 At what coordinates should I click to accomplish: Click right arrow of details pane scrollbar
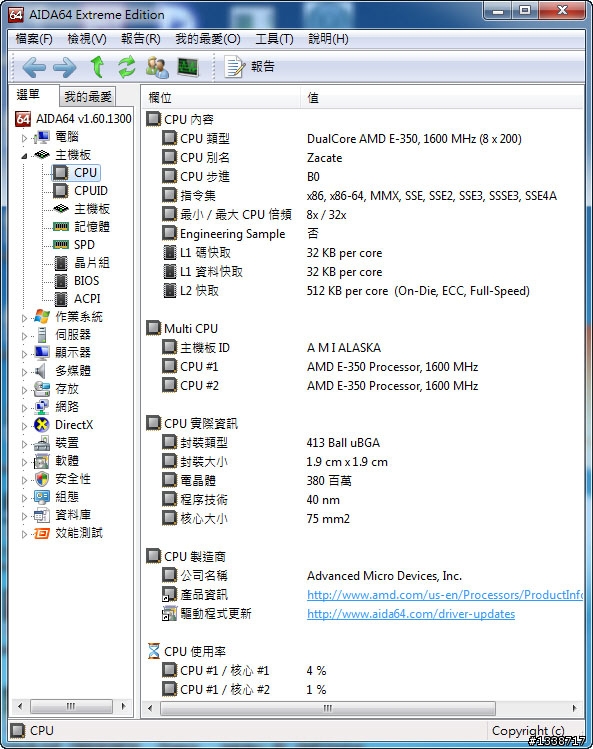coord(575,708)
